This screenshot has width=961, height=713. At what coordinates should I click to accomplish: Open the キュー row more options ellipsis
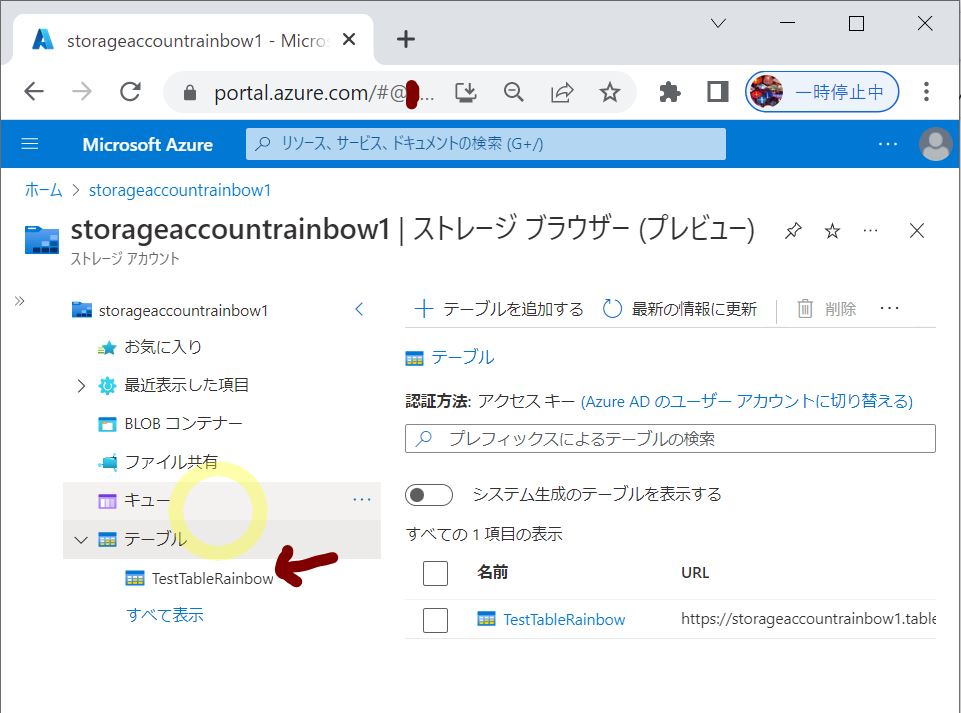tap(362, 500)
